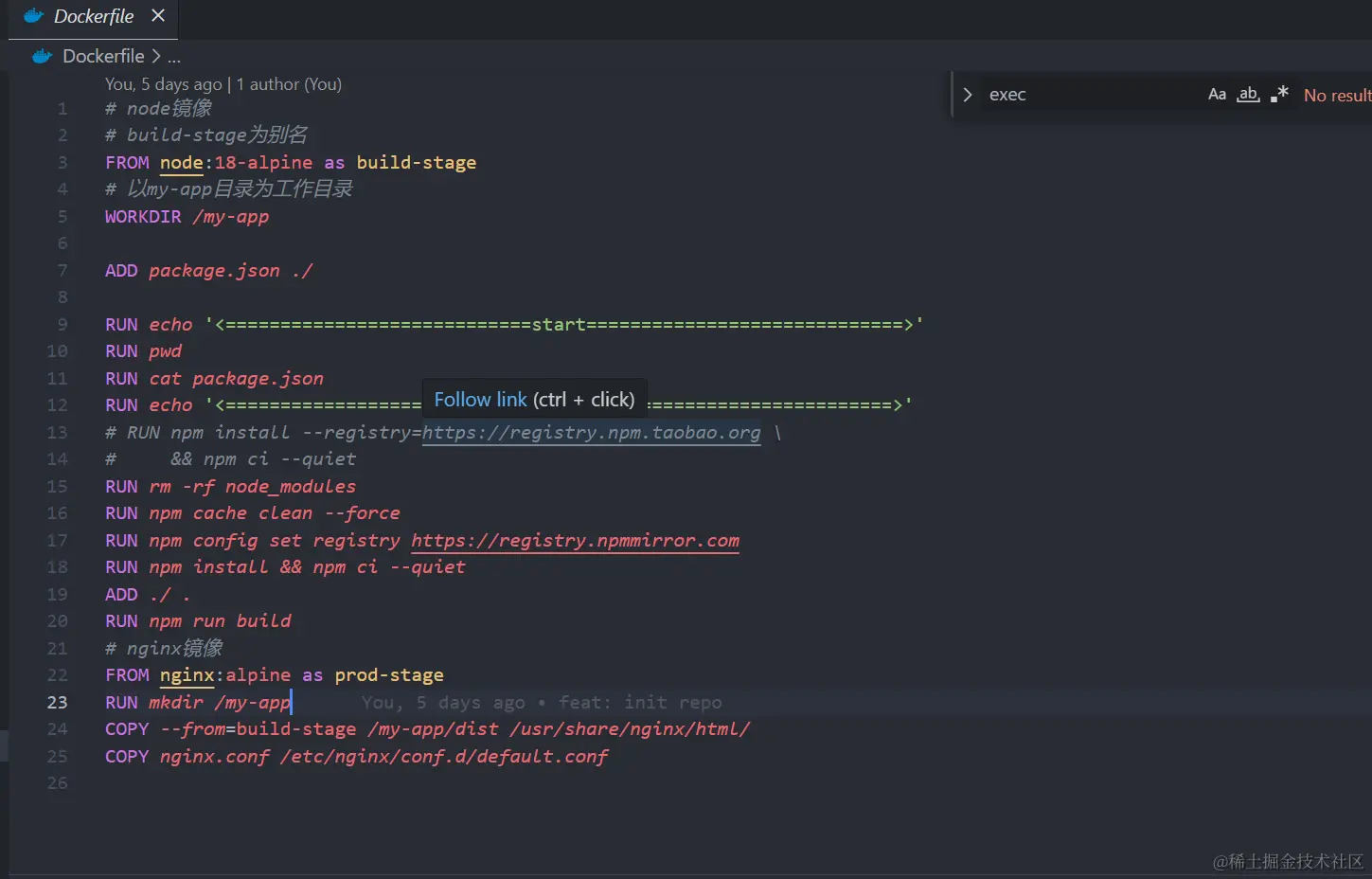This screenshot has width=1372, height=879.
Task: Click inline blame 'feat: init repo' text
Action: (x=640, y=703)
